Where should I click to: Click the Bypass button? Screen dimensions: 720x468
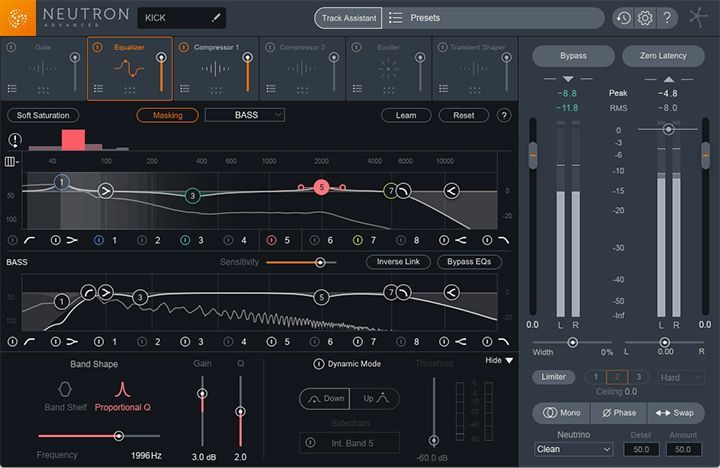[x=573, y=56]
